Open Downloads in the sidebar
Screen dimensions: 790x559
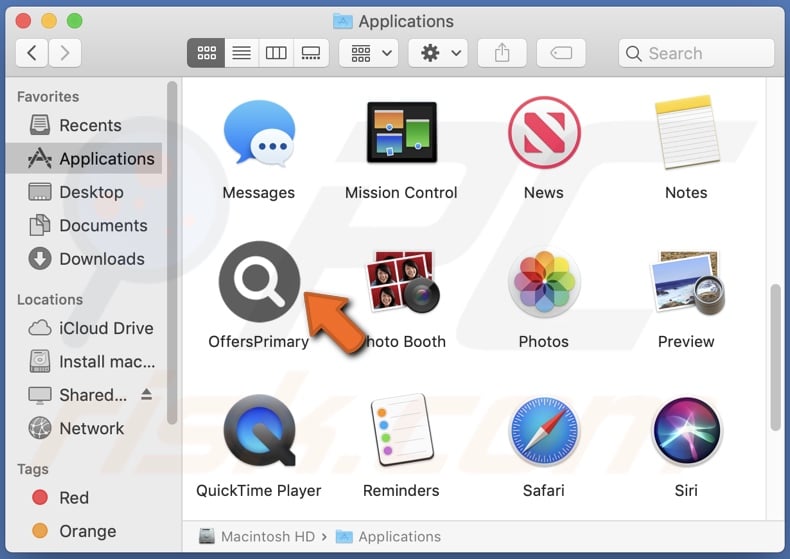click(84, 259)
